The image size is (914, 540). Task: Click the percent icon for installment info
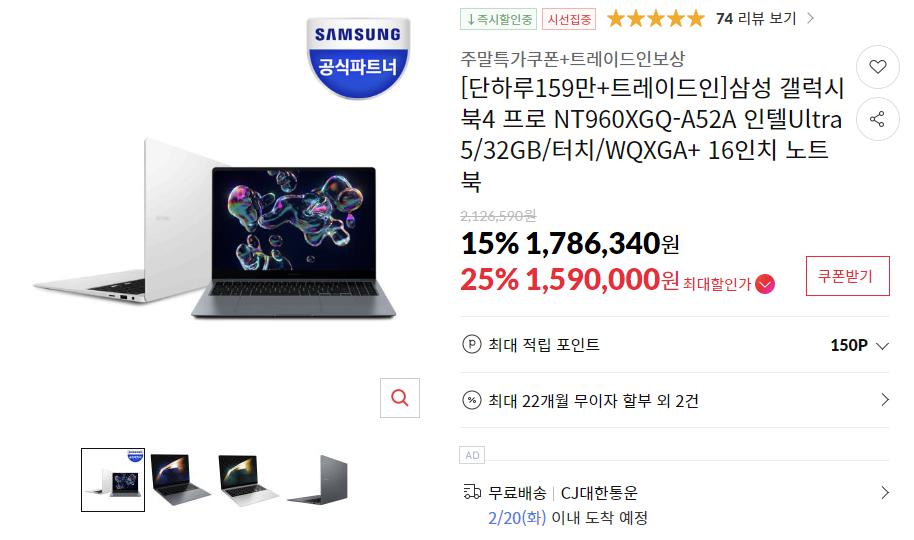pyautogui.click(x=472, y=401)
